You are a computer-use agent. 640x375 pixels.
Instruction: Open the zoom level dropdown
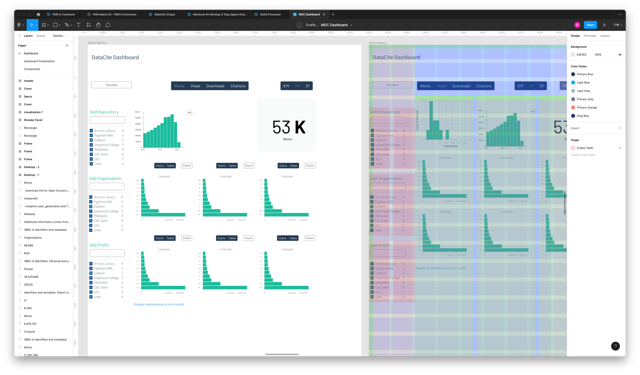pyautogui.click(x=618, y=25)
